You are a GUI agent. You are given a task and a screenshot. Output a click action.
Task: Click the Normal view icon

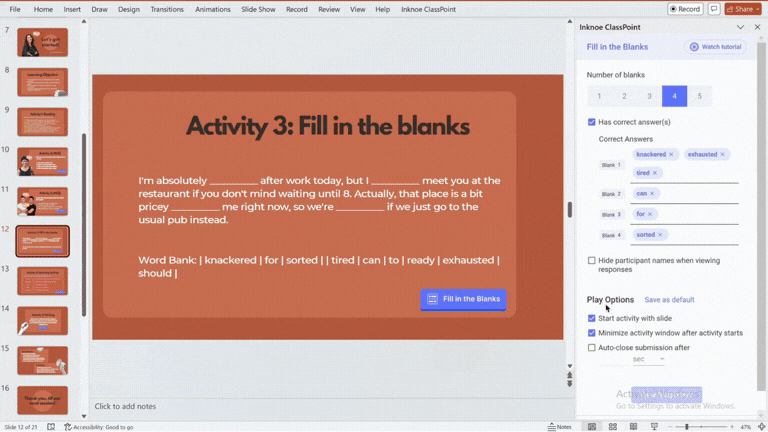591,426
